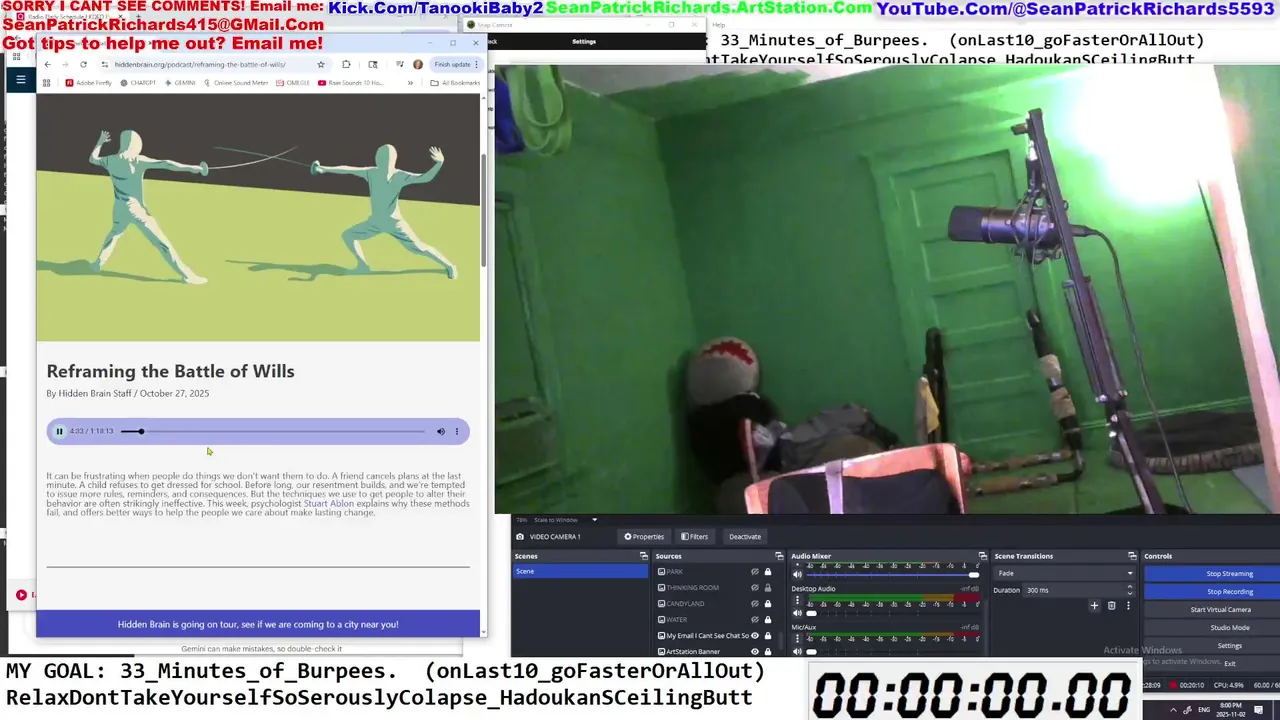Open Chrome extensions puzzle icon
The width and height of the screenshot is (1280, 720).
tap(346, 64)
